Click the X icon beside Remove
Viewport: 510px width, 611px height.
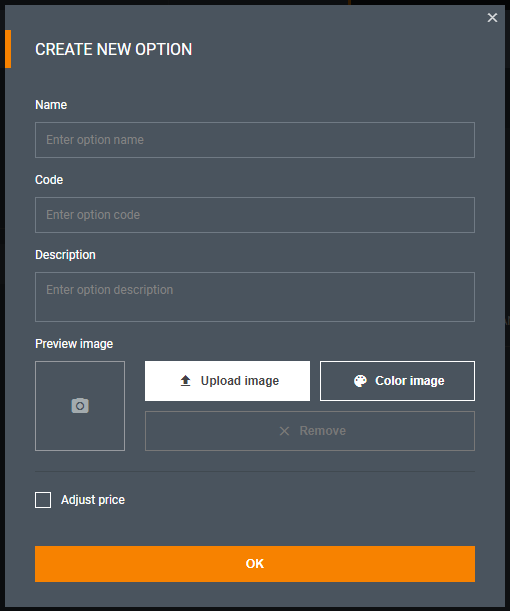click(284, 431)
